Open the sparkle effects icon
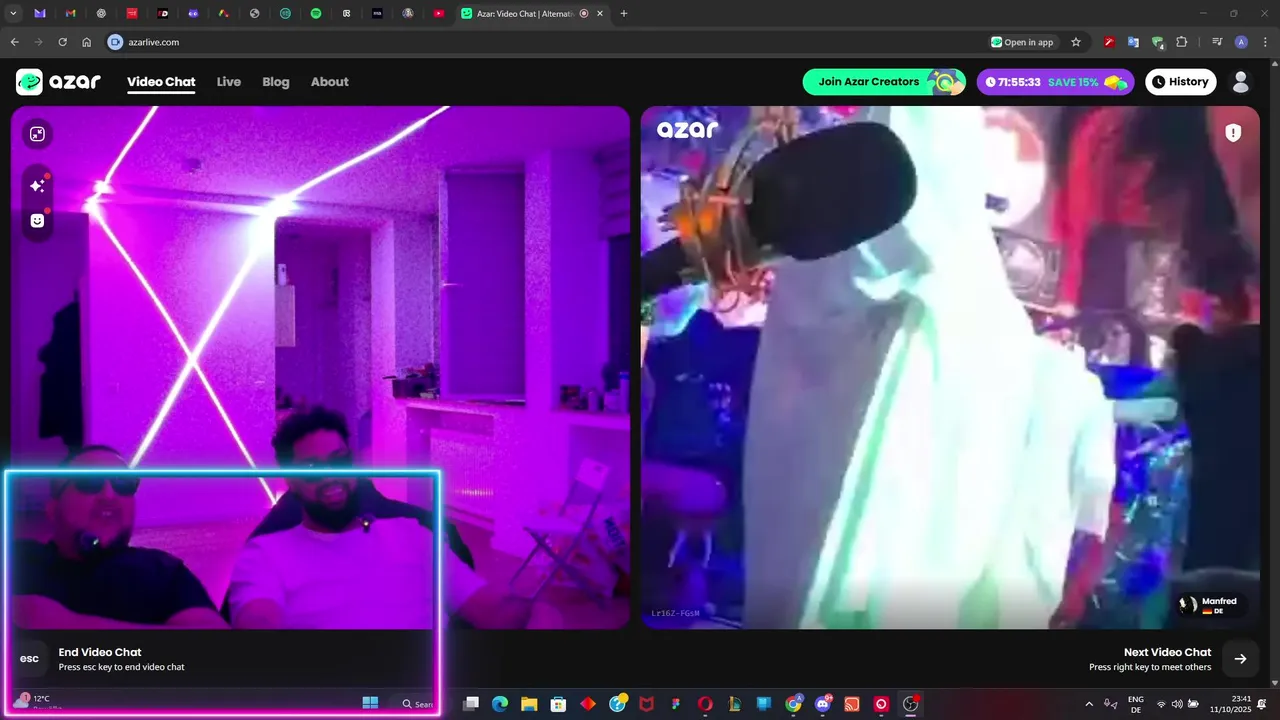The image size is (1280, 720). pyautogui.click(x=37, y=185)
